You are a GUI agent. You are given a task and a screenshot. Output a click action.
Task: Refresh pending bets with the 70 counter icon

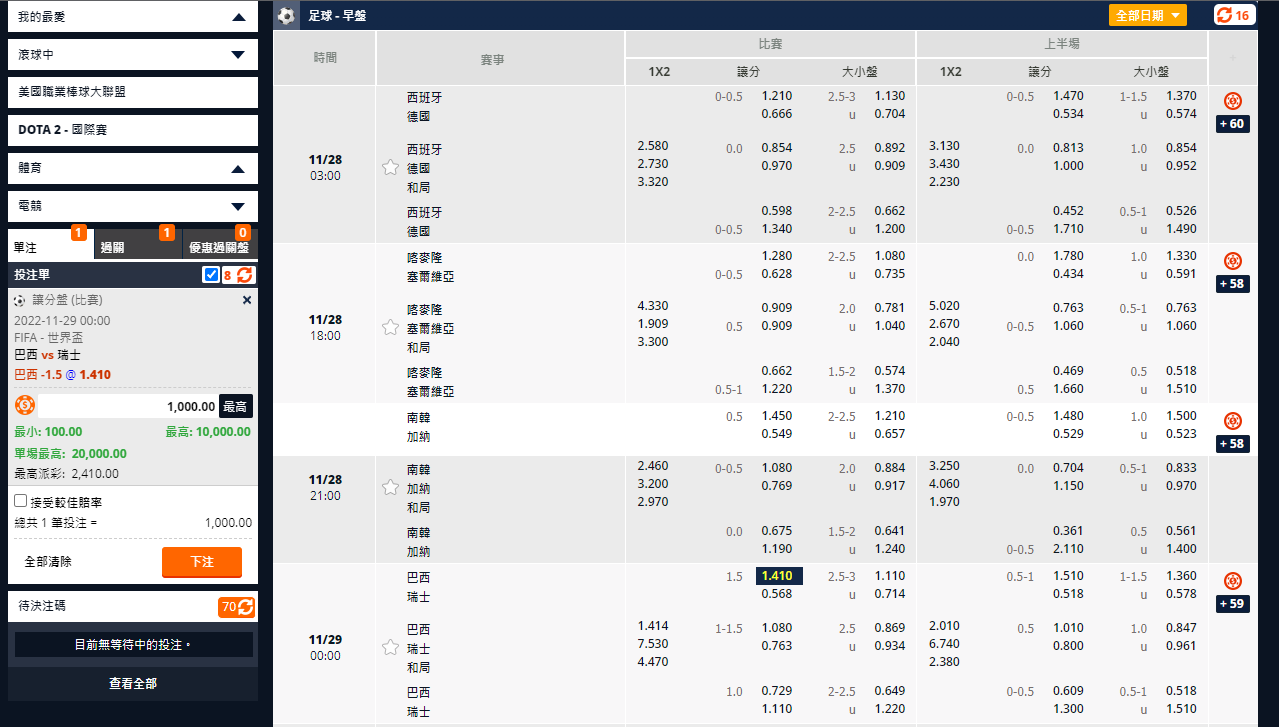[245, 607]
